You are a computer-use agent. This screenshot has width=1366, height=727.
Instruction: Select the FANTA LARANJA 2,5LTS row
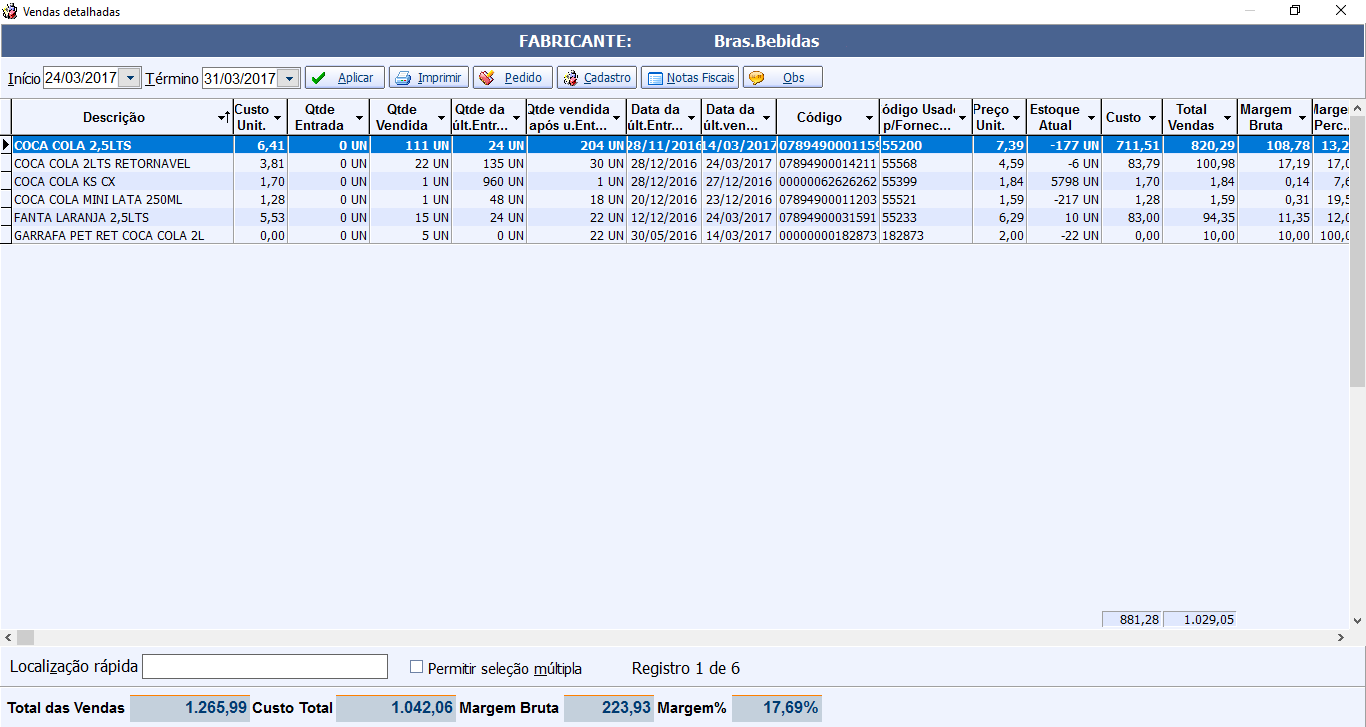click(682, 217)
